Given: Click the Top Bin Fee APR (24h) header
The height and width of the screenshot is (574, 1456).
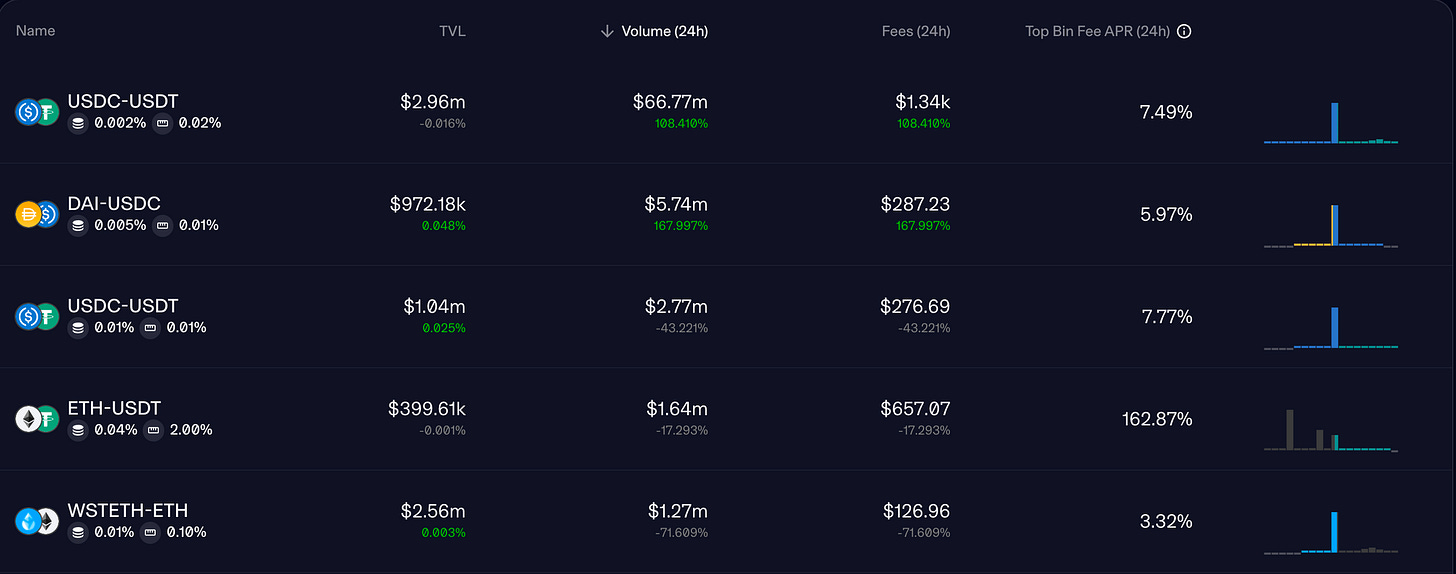Looking at the screenshot, I should pyautogui.click(x=1097, y=31).
